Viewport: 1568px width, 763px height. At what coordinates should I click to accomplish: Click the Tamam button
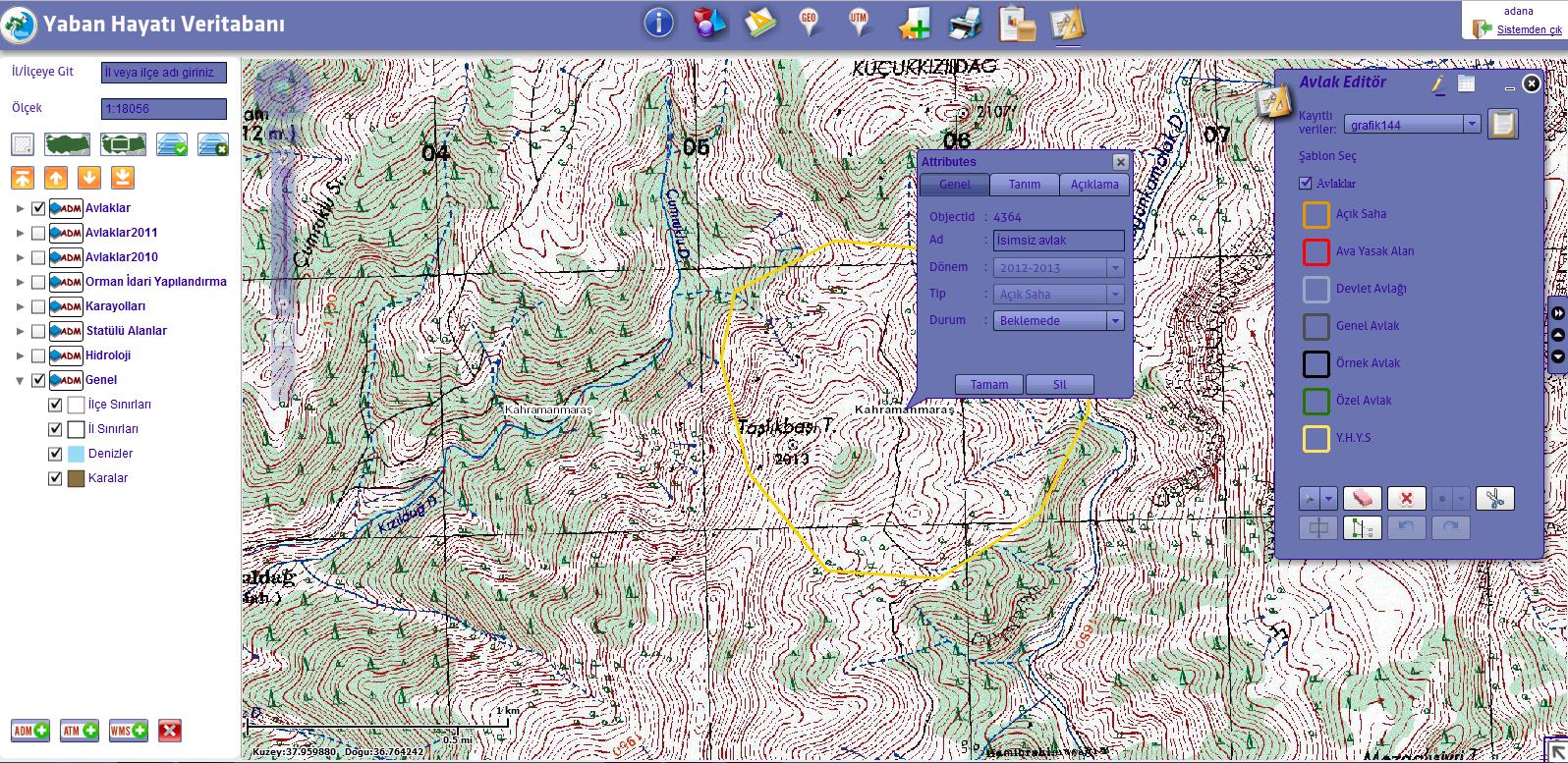coord(989,385)
